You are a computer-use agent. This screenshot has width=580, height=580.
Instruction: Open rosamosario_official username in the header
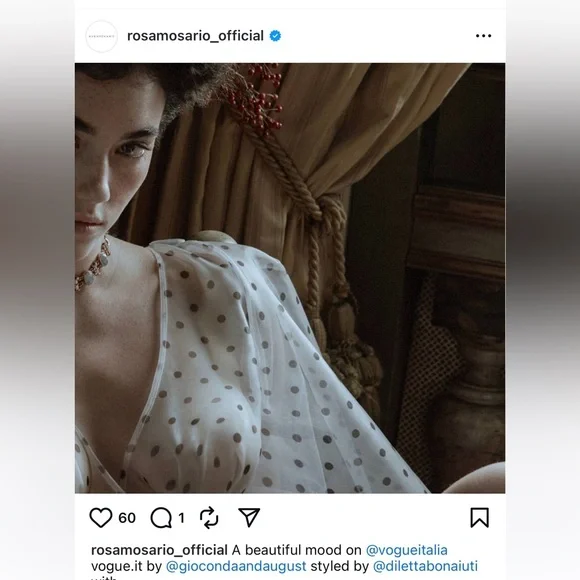pos(195,36)
